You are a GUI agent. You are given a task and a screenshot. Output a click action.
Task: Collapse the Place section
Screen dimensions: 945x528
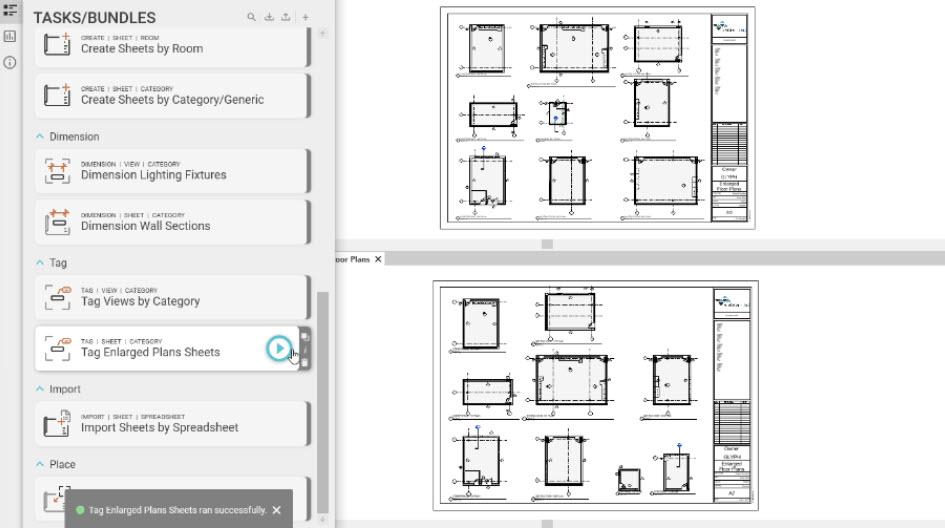(40, 465)
